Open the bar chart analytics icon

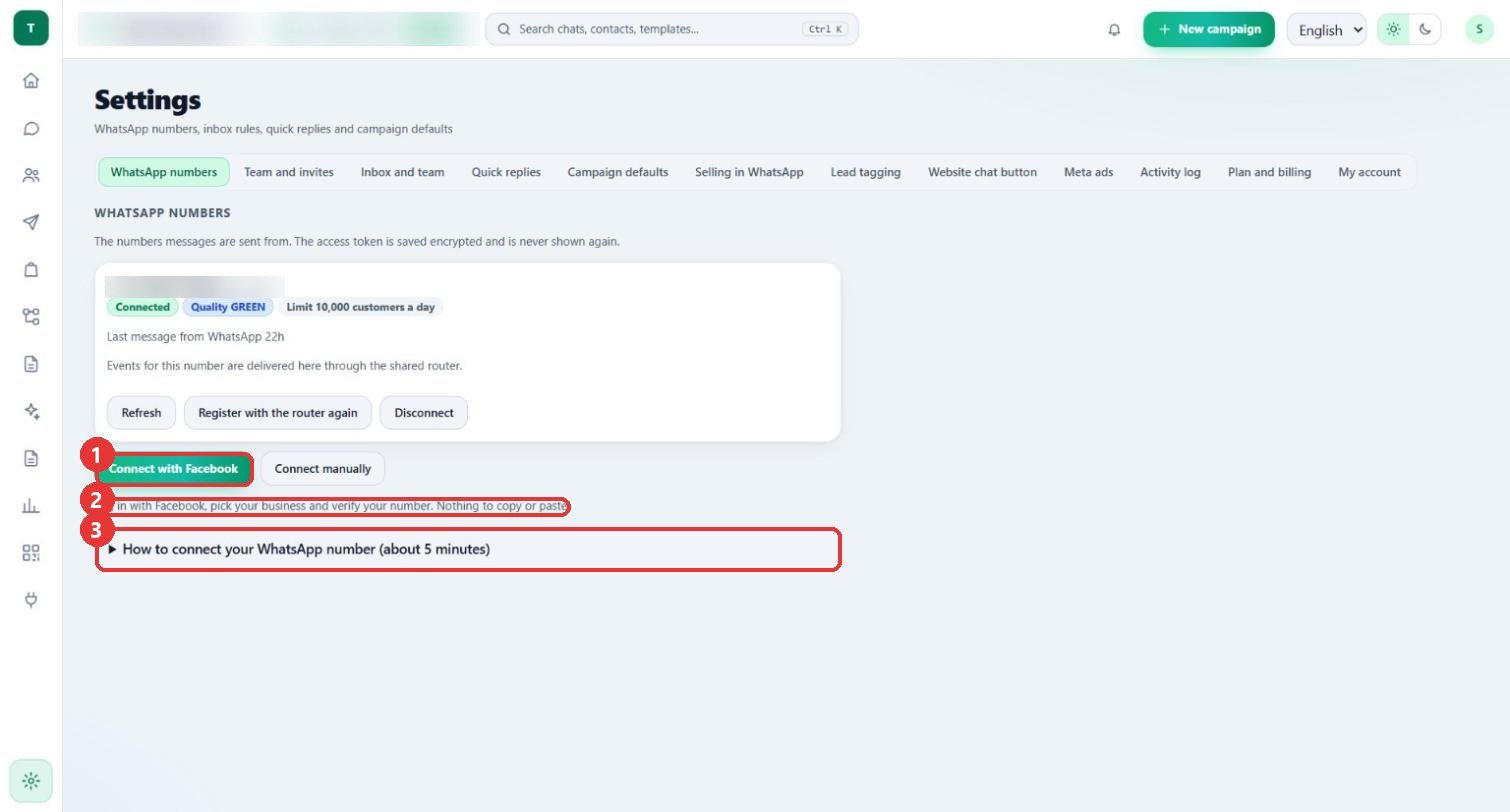[x=31, y=505]
